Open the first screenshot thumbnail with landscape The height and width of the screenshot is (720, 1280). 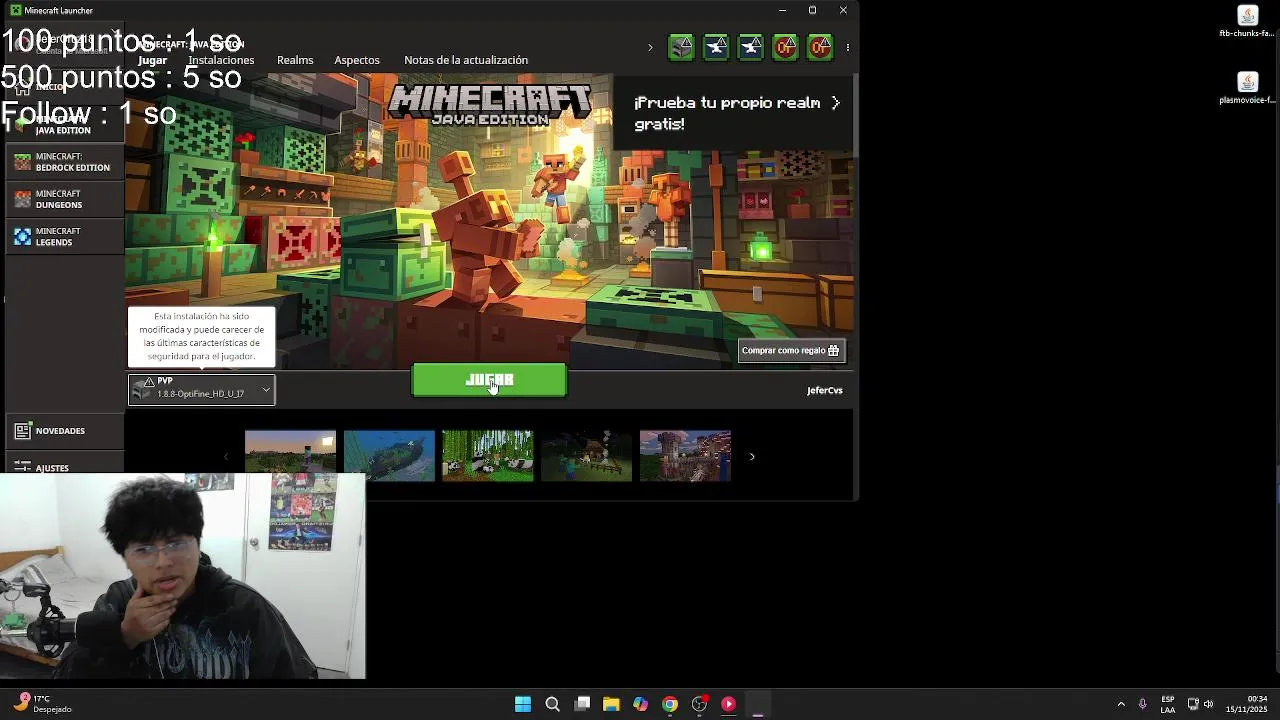(x=290, y=456)
